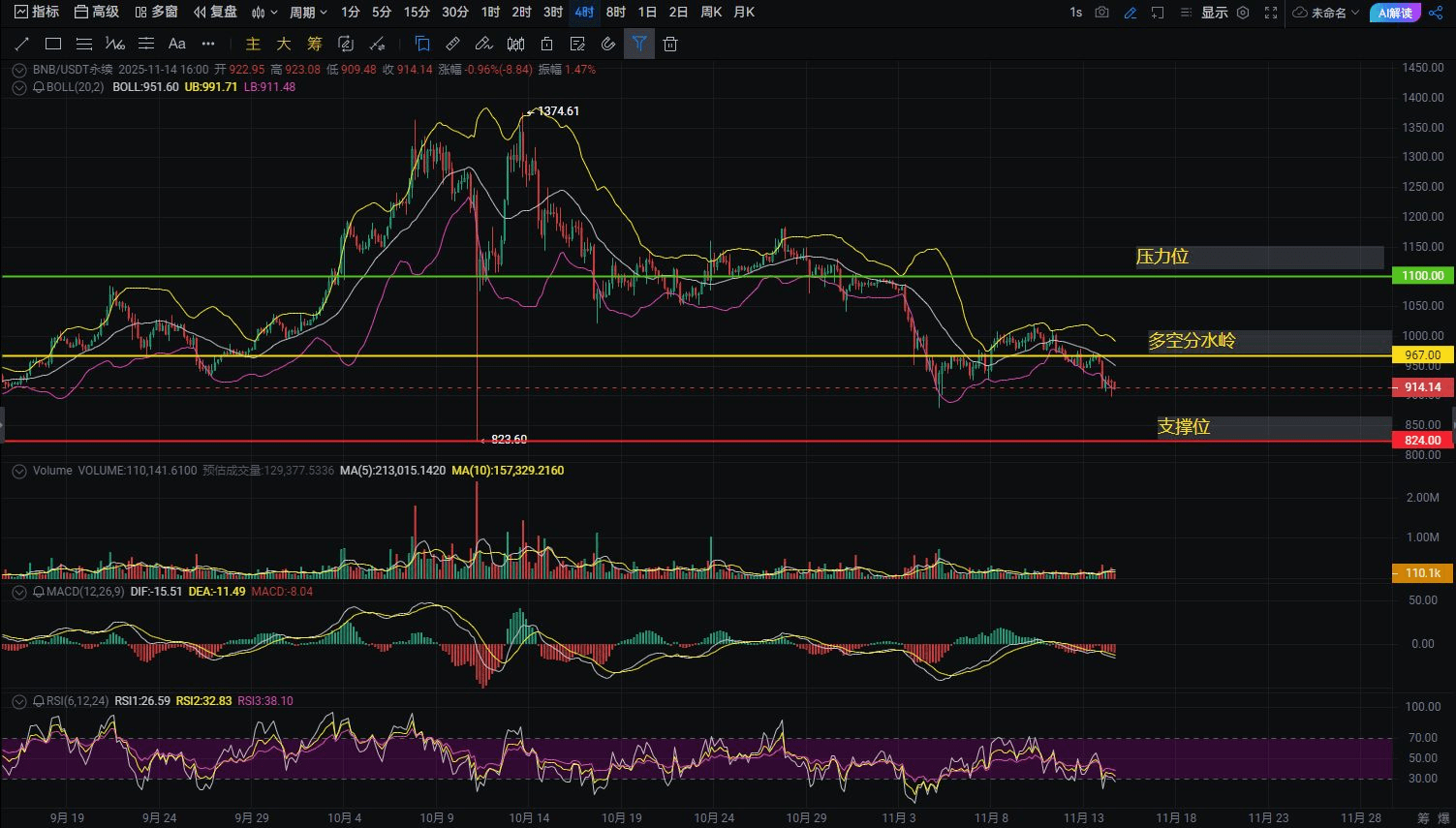Select the rectangle drawing tool
The height and width of the screenshot is (828, 1456).
[x=53, y=44]
